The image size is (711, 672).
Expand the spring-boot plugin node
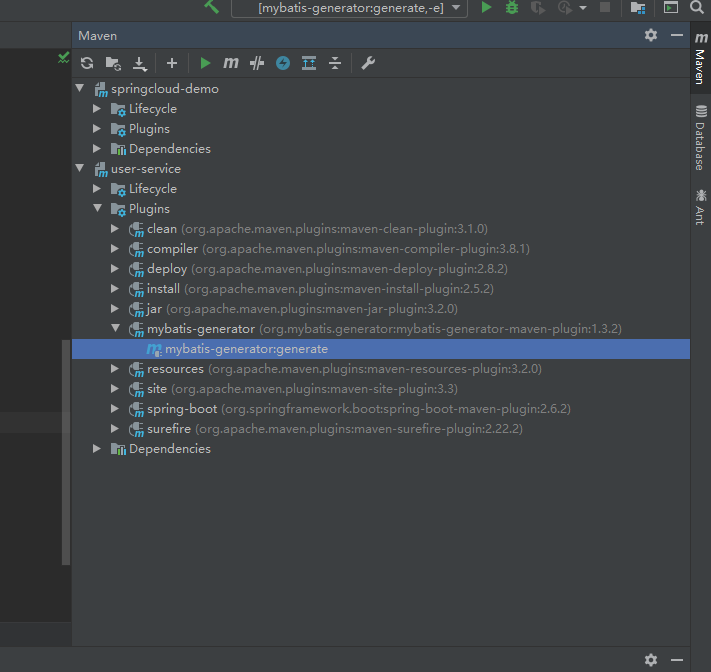pyautogui.click(x=115, y=409)
